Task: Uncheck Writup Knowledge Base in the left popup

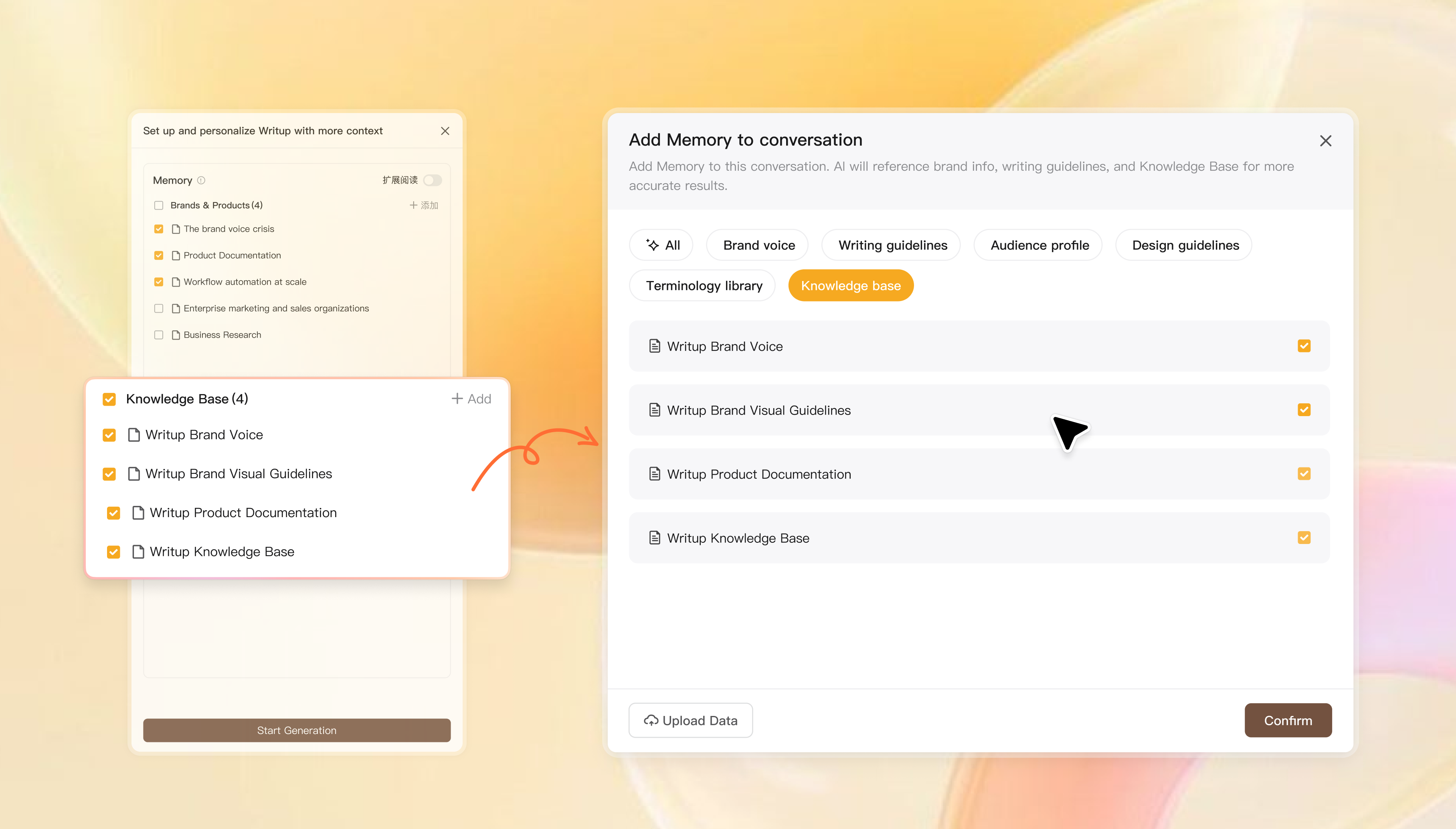Action: click(x=113, y=552)
